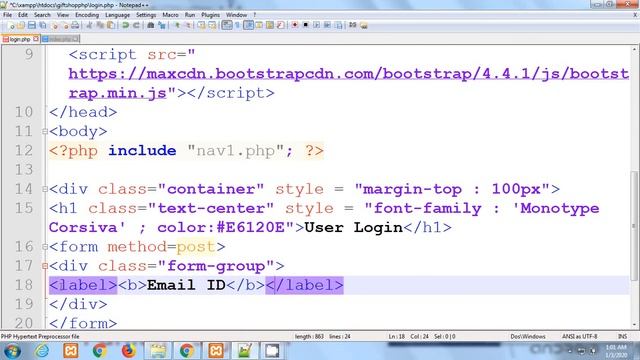Viewport: 640px width, 360px height.
Task: Click the Playback macro icon
Action: 316,25
